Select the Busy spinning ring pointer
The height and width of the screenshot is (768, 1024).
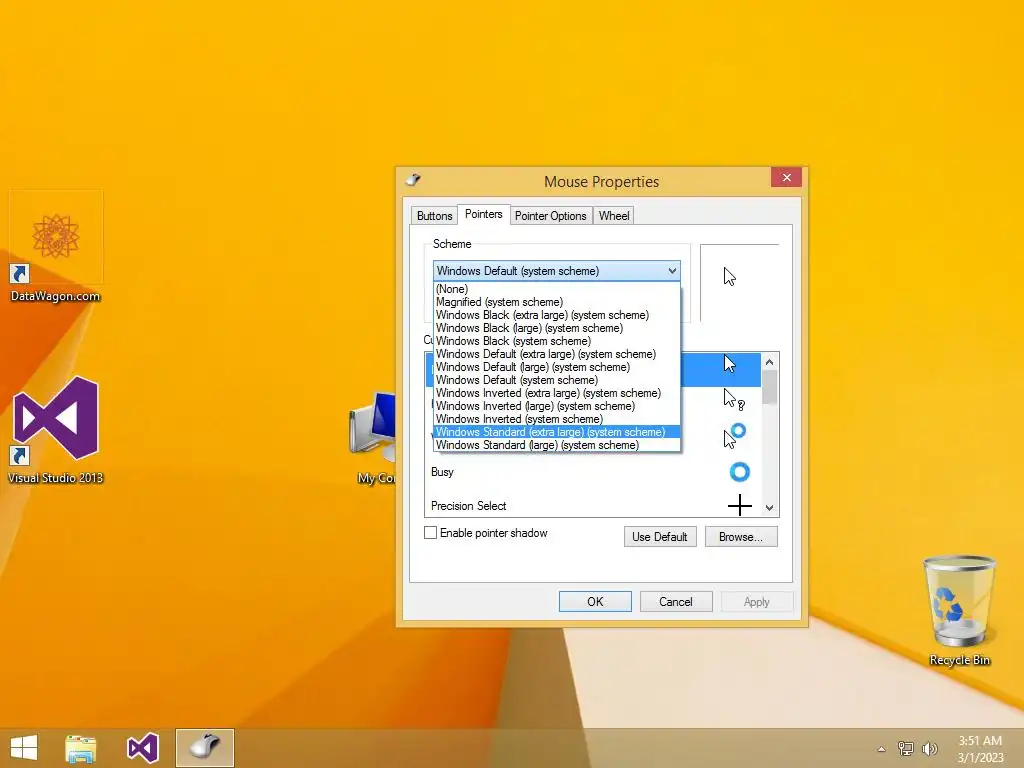click(x=739, y=472)
